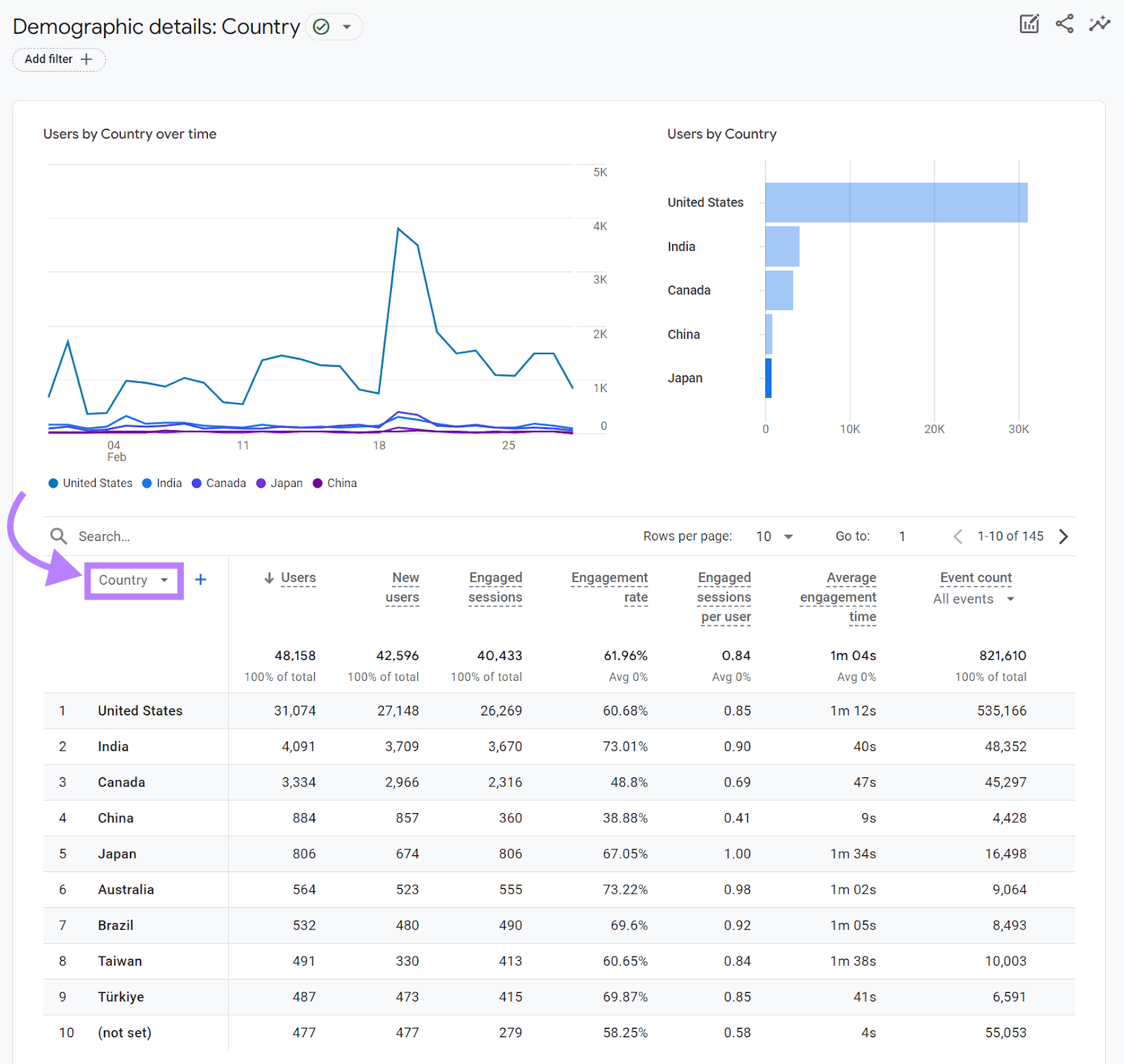Open the customize report edit icon
The width and height of the screenshot is (1124, 1064).
(x=1029, y=24)
